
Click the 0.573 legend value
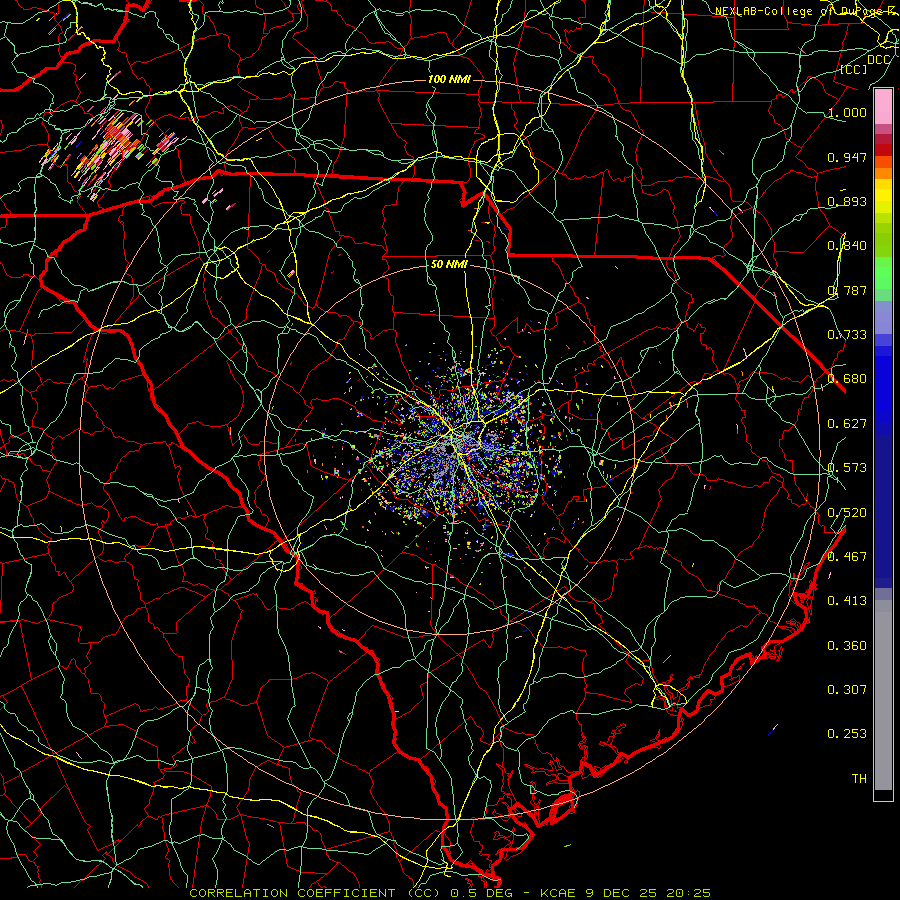(847, 468)
